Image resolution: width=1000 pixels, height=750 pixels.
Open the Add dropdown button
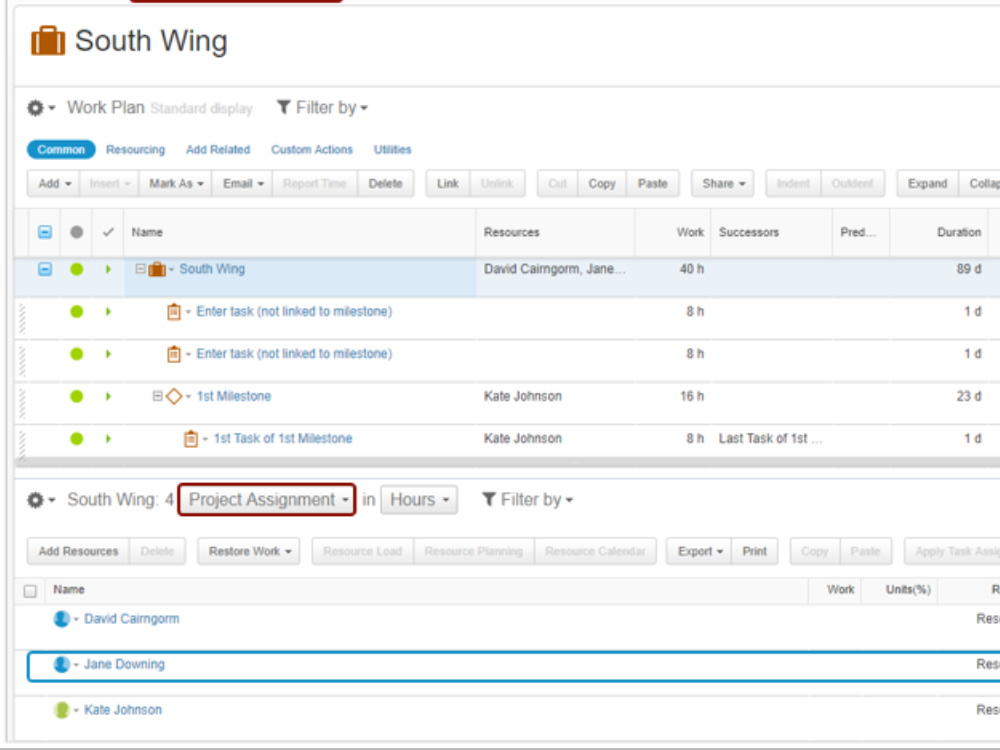click(x=54, y=184)
